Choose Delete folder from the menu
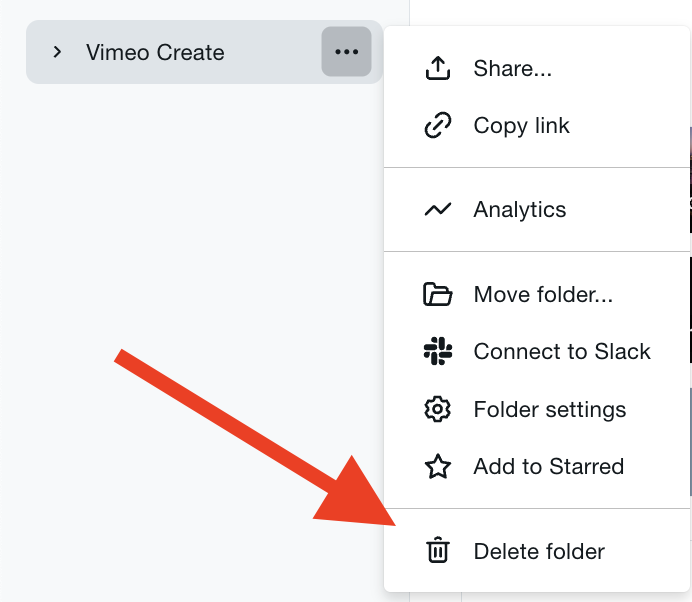 tap(539, 551)
